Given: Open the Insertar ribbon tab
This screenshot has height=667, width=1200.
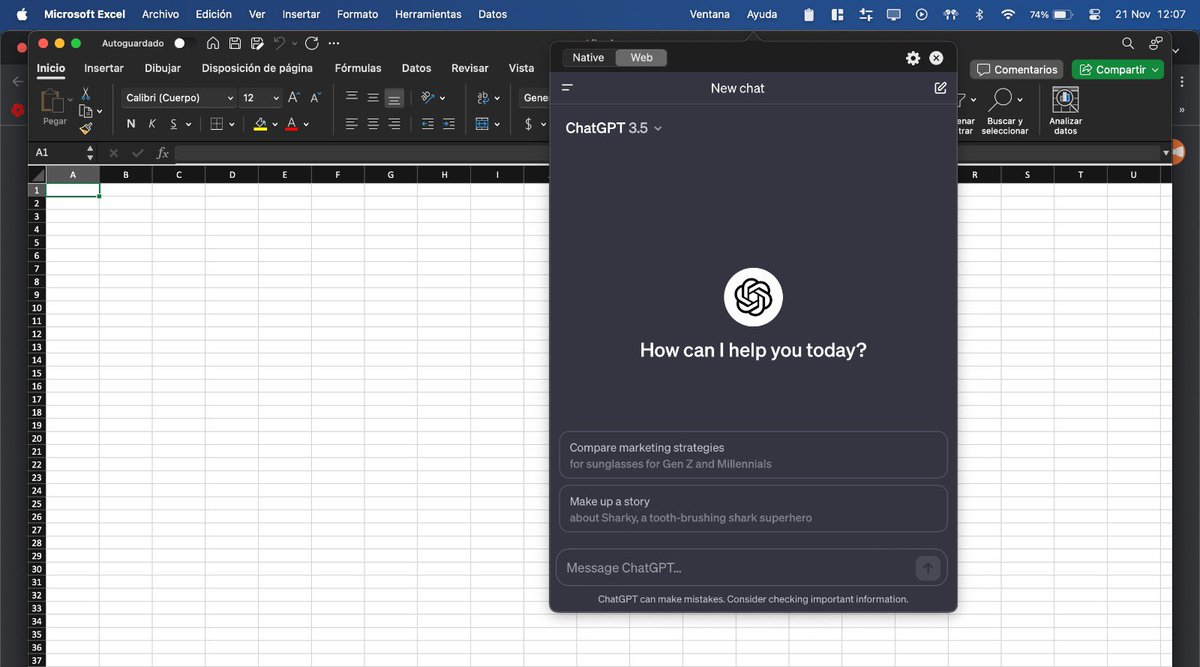Looking at the screenshot, I should [x=104, y=68].
